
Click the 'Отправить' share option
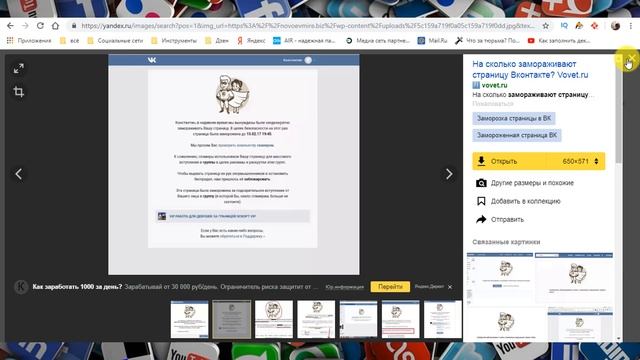coord(500,220)
